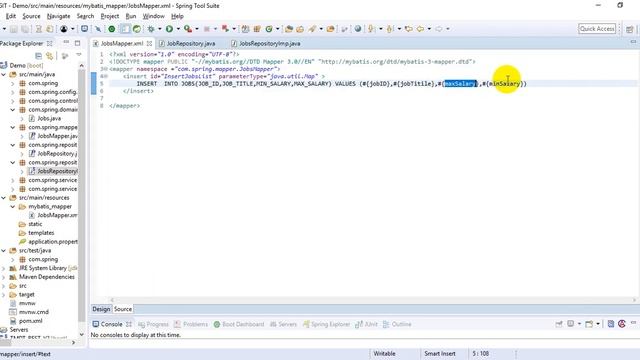Open the Project menu

pos(110,16)
